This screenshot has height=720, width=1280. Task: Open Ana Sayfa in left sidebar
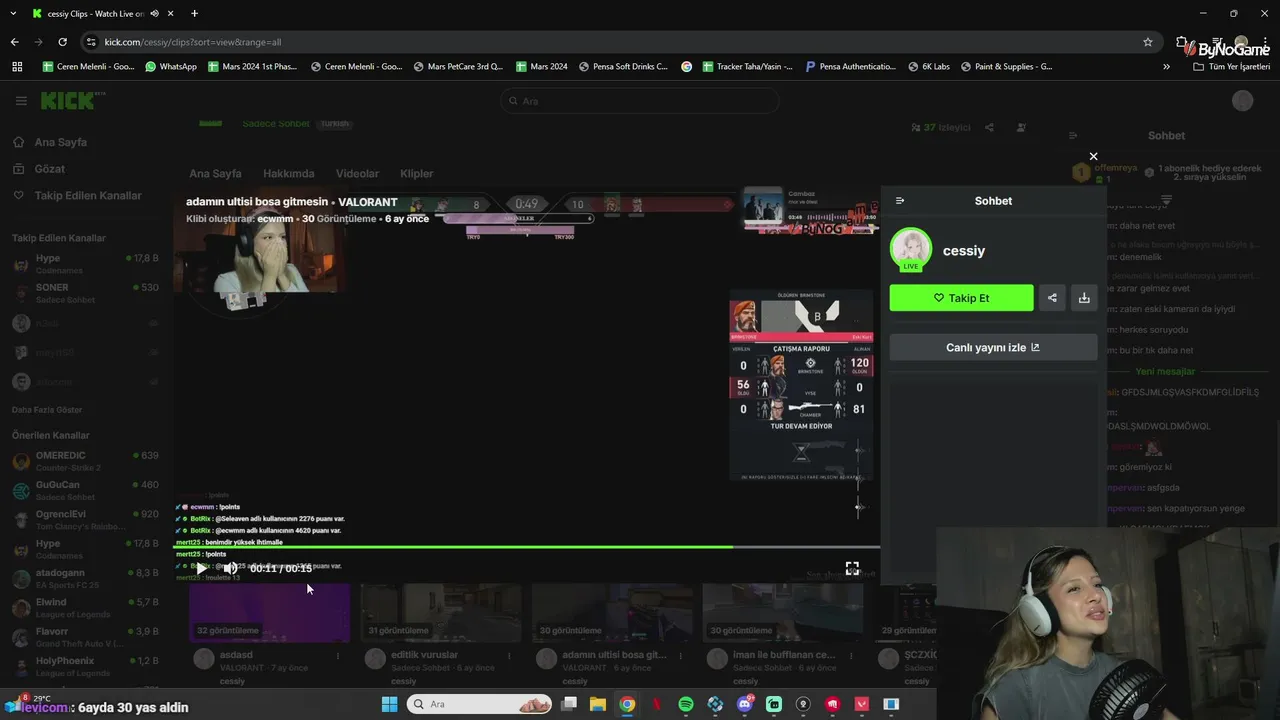click(x=61, y=142)
